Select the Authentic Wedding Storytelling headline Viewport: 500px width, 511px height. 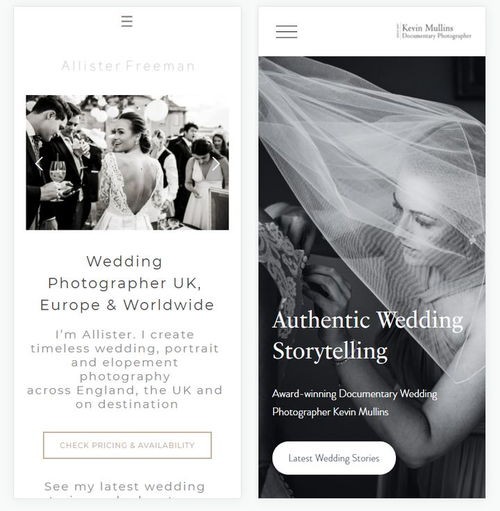(367, 335)
